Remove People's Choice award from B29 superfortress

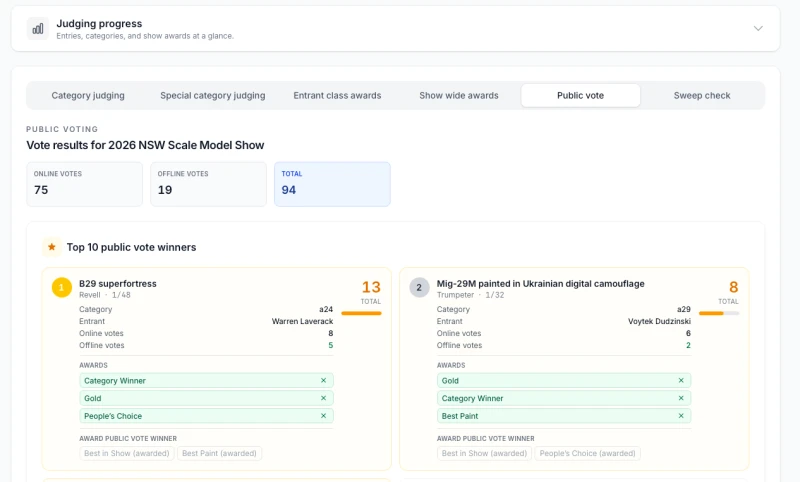coord(323,416)
